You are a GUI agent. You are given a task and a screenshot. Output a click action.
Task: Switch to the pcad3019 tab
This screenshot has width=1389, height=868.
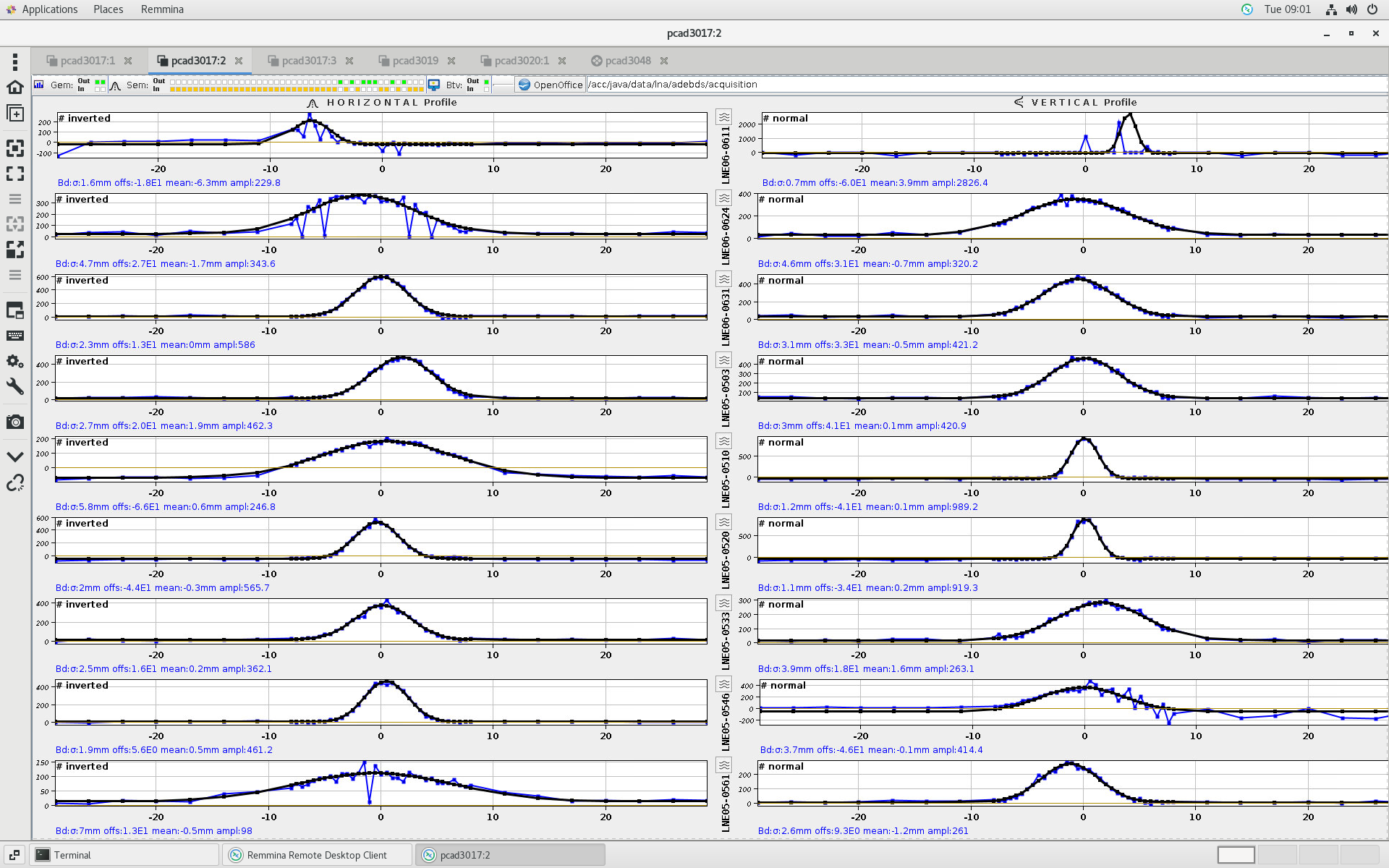pyautogui.click(x=415, y=61)
